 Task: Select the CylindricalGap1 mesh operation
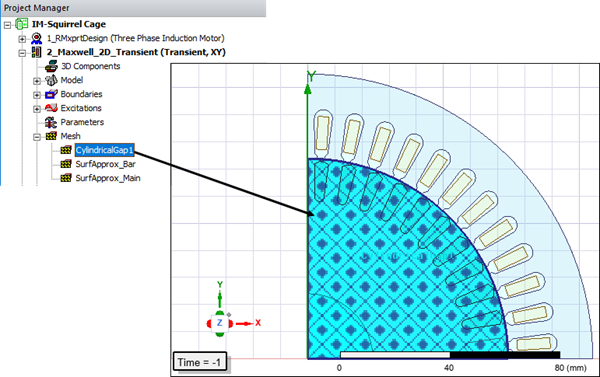(x=104, y=150)
